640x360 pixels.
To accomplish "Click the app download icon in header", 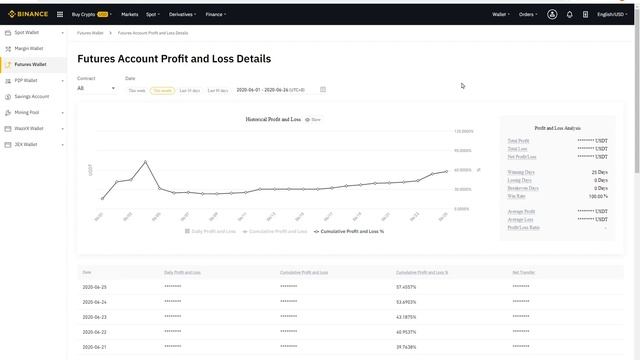I will coord(585,14).
